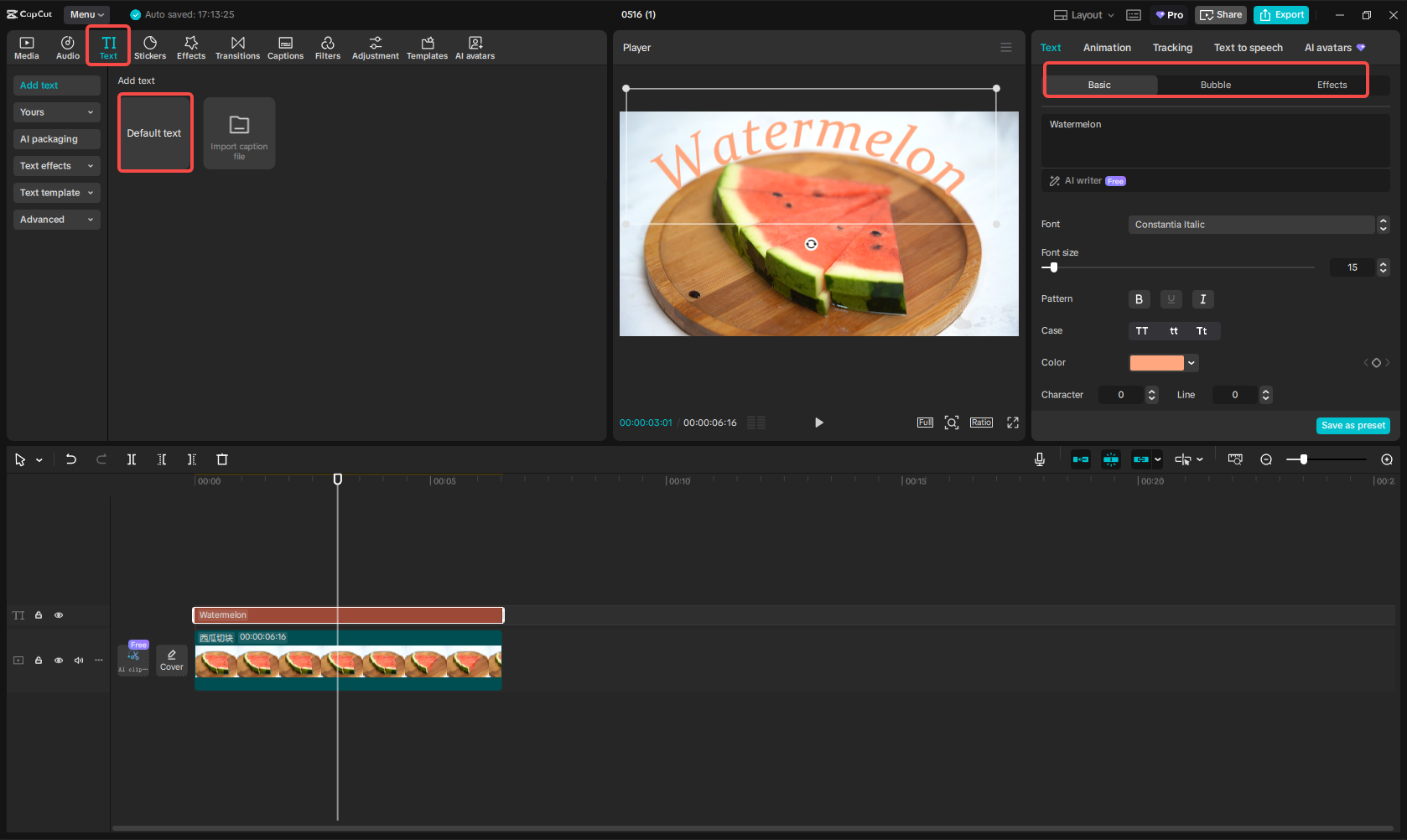This screenshot has width=1407, height=840.
Task: Open the Captions panel
Action: pos(285,46)
